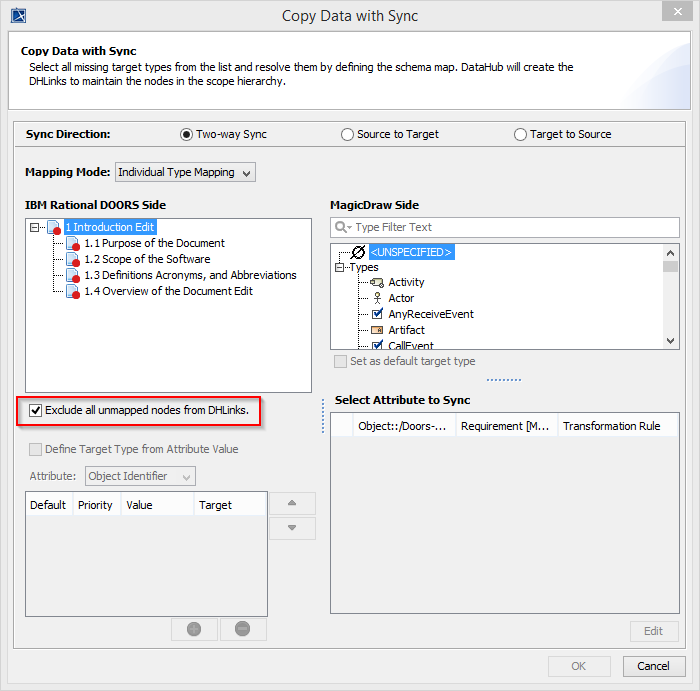Click the move down arrow button
Screen dimensions: 700x691
pos(292,528)
